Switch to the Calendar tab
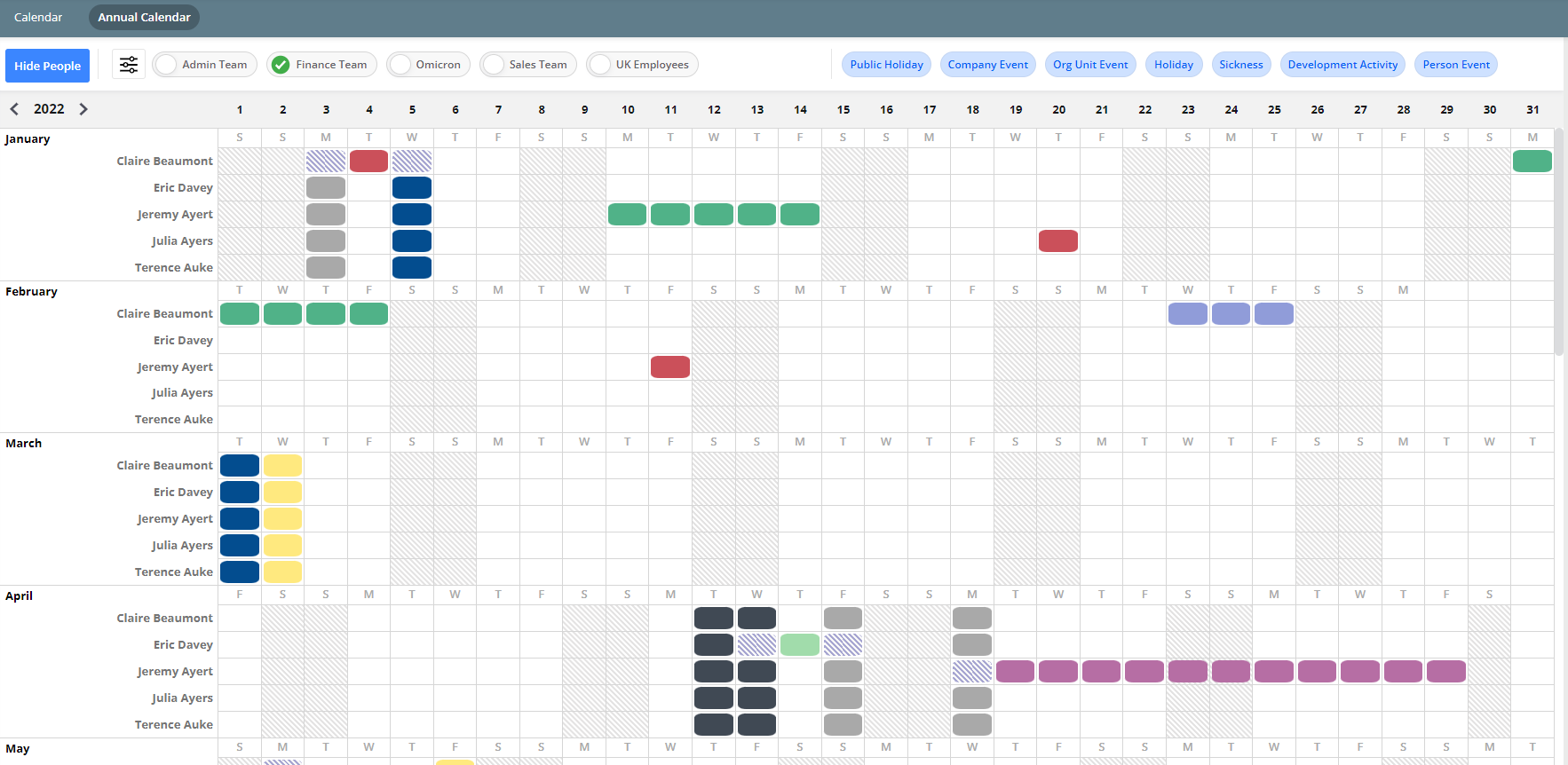Screen dimensions: 1568x765 (38, 17)
